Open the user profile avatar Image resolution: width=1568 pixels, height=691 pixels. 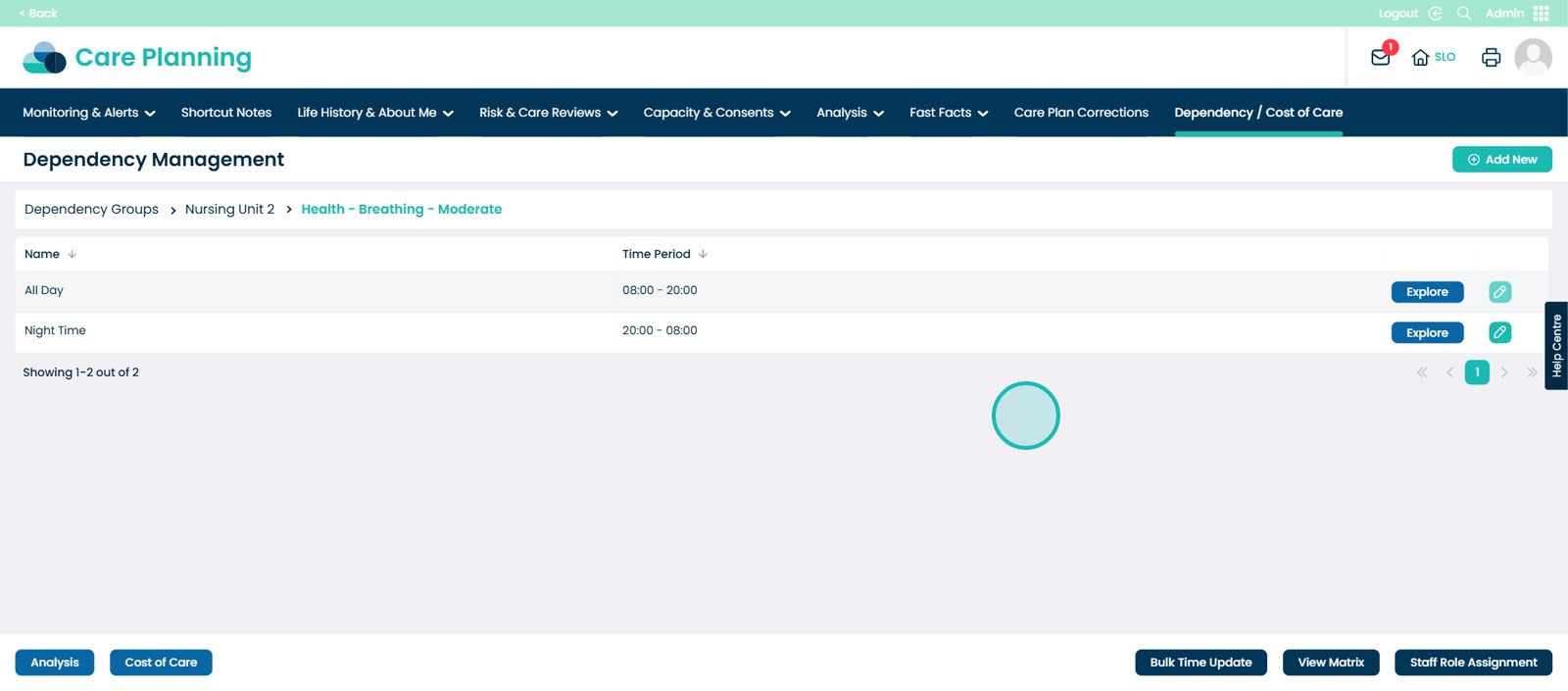click(x=1533, y=57)
